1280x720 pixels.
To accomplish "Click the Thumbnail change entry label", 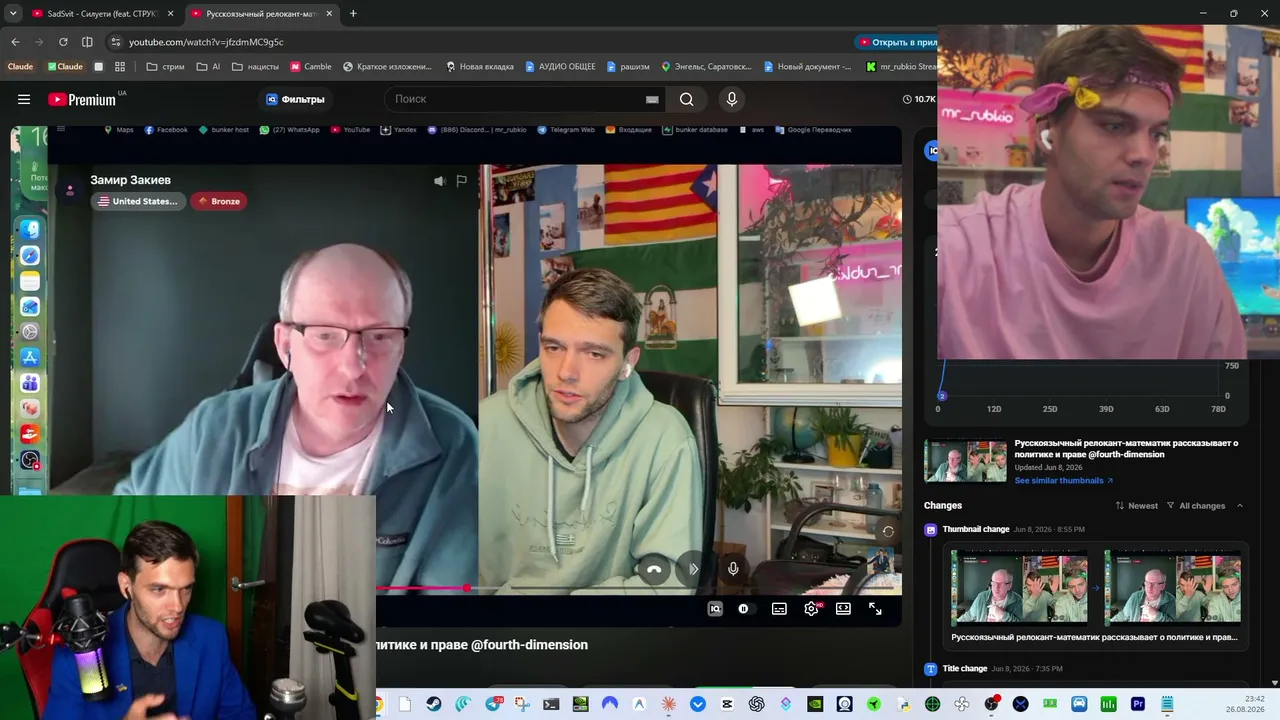I will click(x=976, y=529).
